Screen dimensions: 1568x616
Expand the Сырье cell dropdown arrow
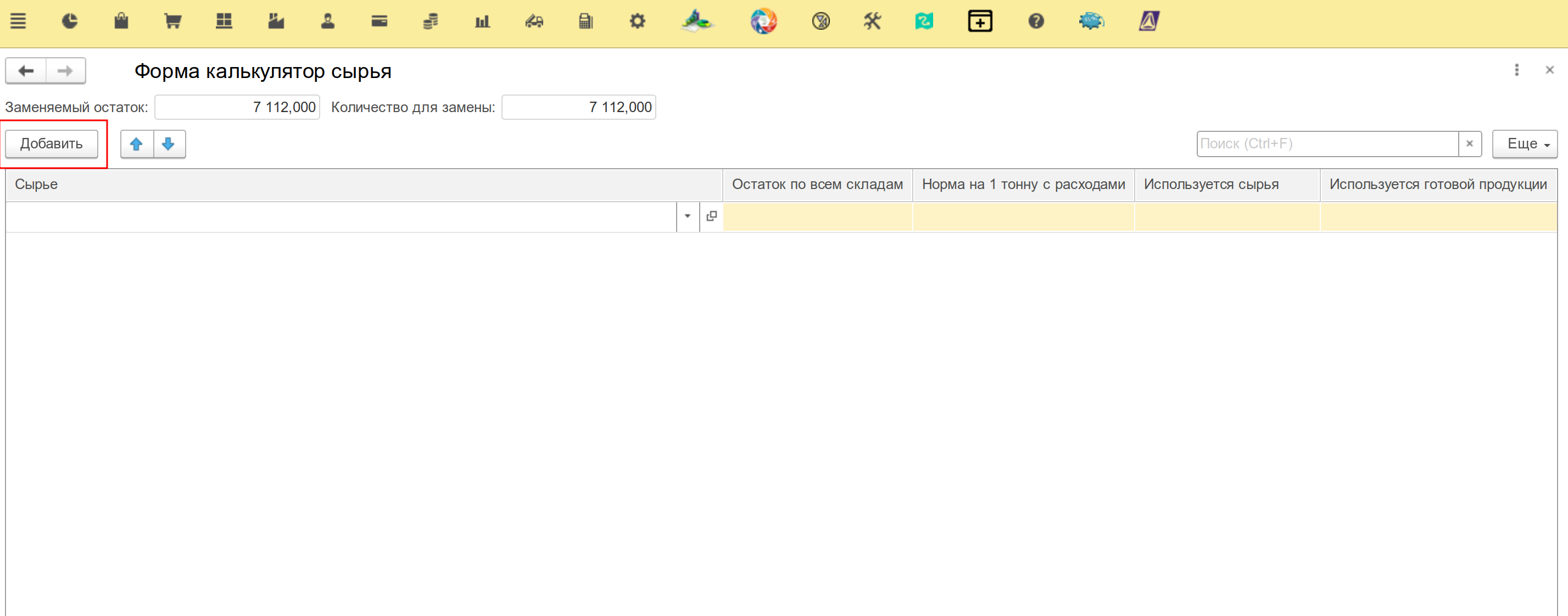[687, 217]
